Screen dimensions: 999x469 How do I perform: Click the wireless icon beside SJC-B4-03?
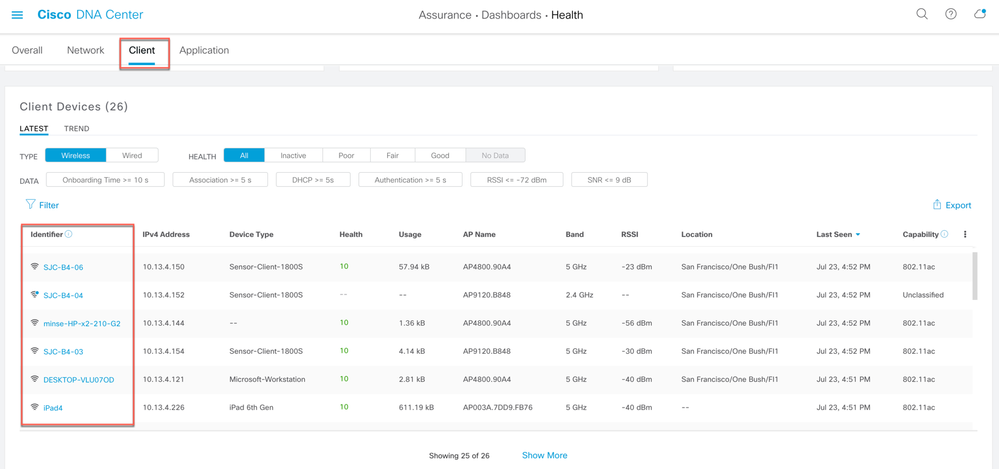pyautogui.click(x=34, y=350)
